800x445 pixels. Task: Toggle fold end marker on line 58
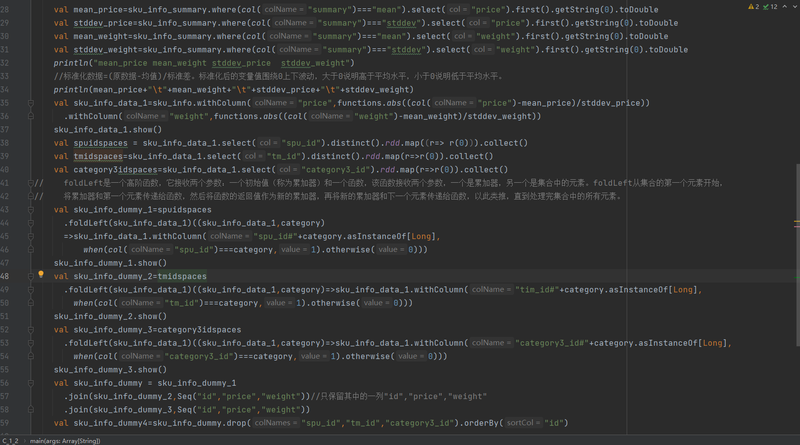point(31,409)
